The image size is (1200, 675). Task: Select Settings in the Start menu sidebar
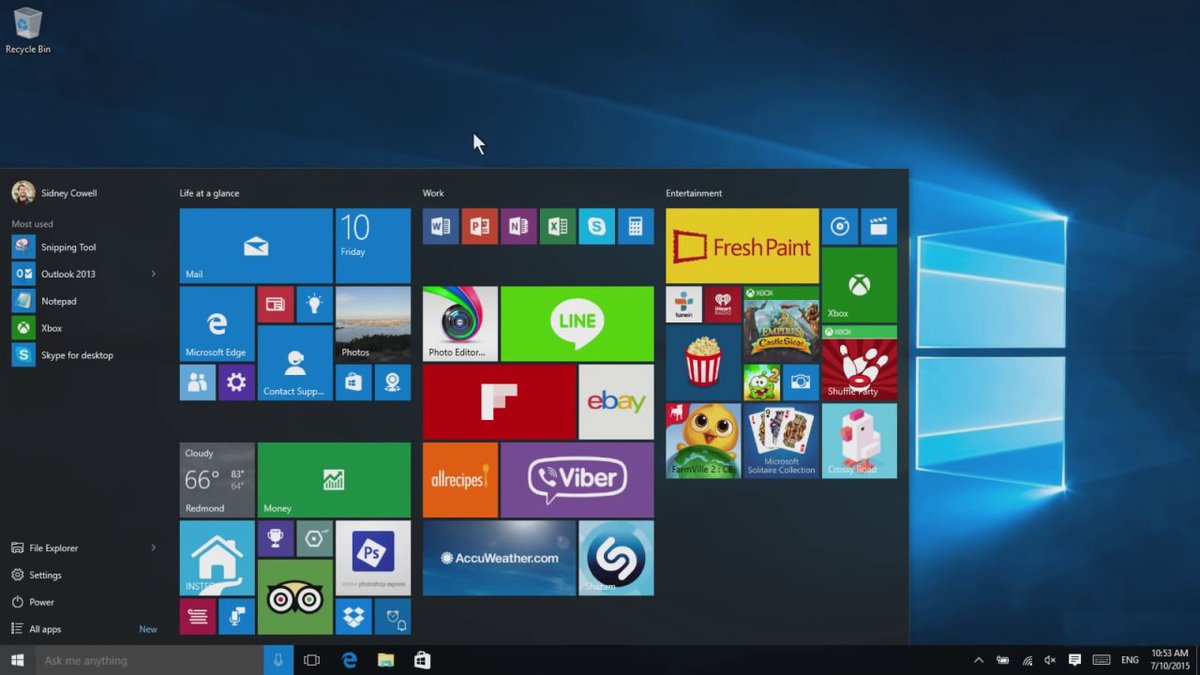click(44, 574)
